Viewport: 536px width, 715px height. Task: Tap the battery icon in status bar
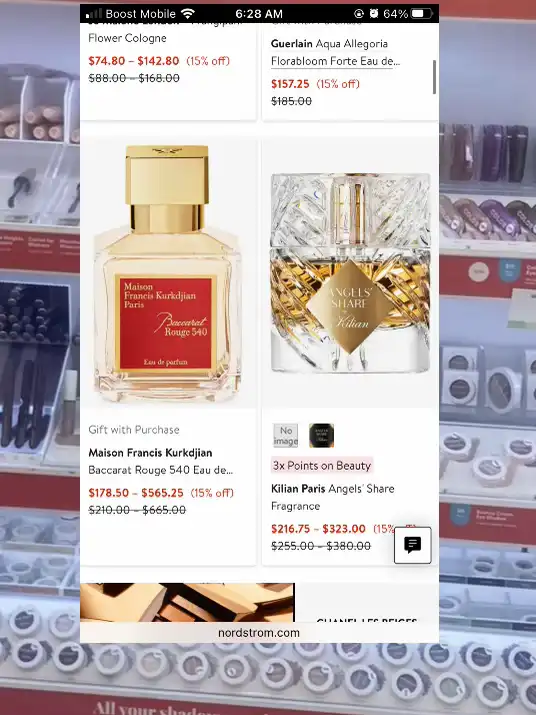tap(421, 14)
